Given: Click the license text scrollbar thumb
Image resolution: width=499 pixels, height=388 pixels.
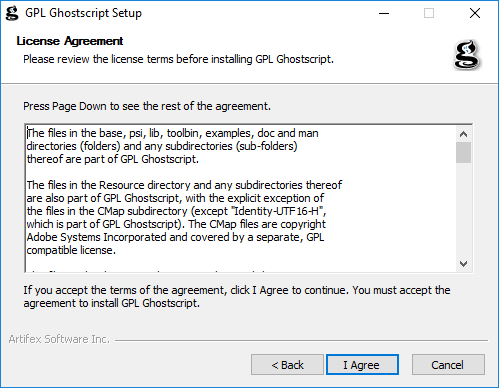Looking at the screenshot, I should click(x=463, y=153).
